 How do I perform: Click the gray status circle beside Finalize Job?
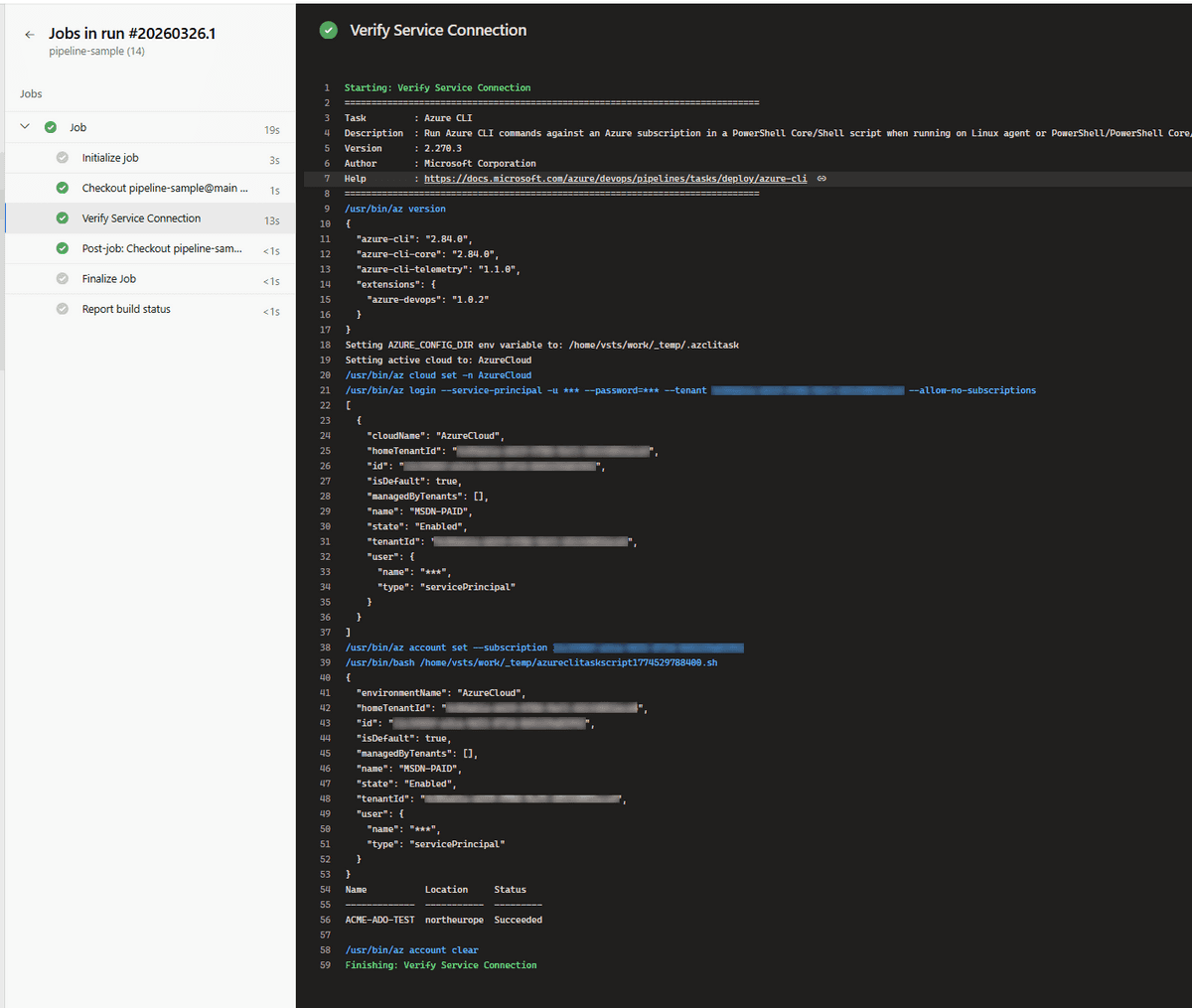point(62,278)
